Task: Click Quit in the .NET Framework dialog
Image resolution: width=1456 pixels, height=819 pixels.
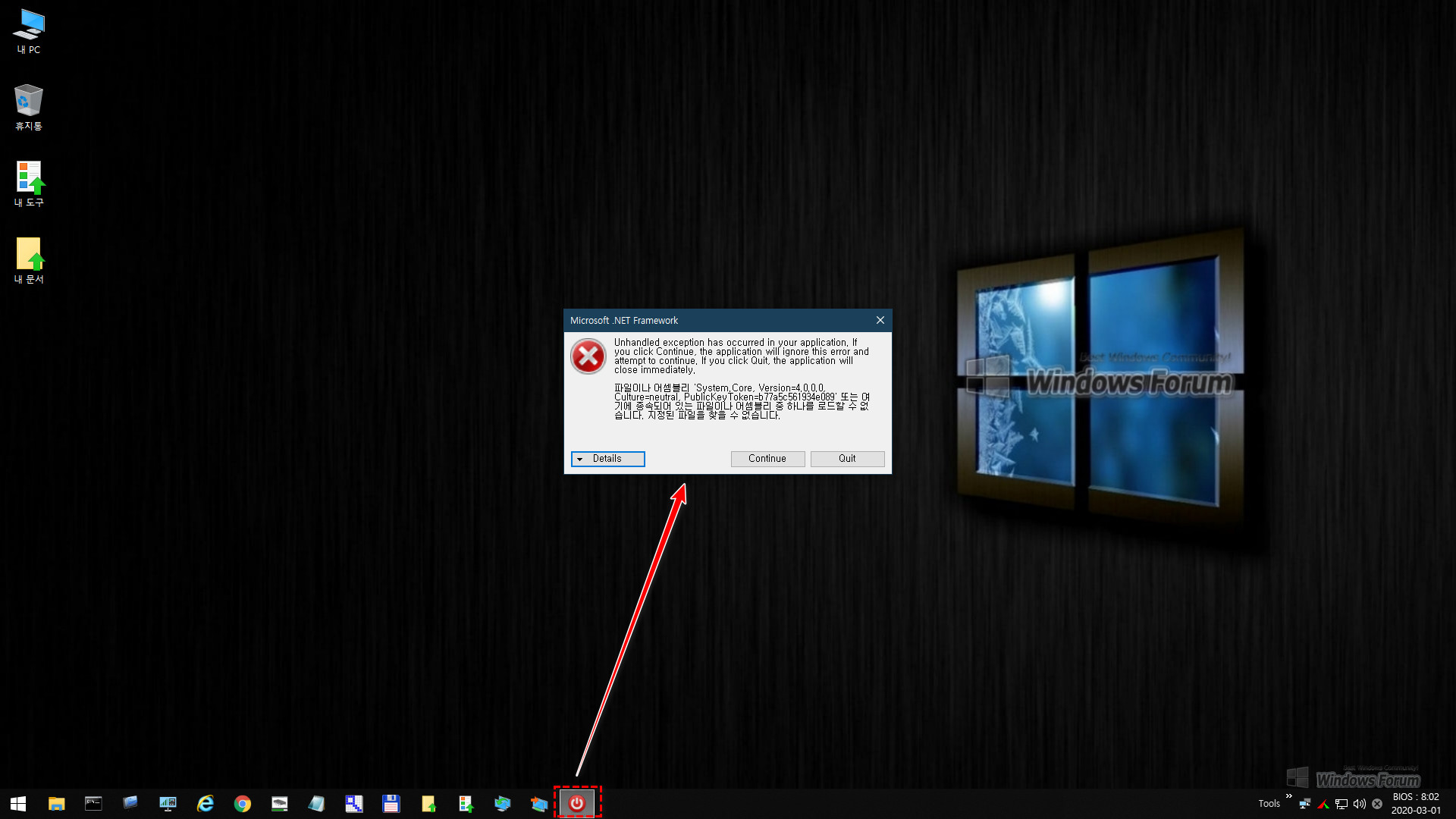Action: click(x=847, y=459)
